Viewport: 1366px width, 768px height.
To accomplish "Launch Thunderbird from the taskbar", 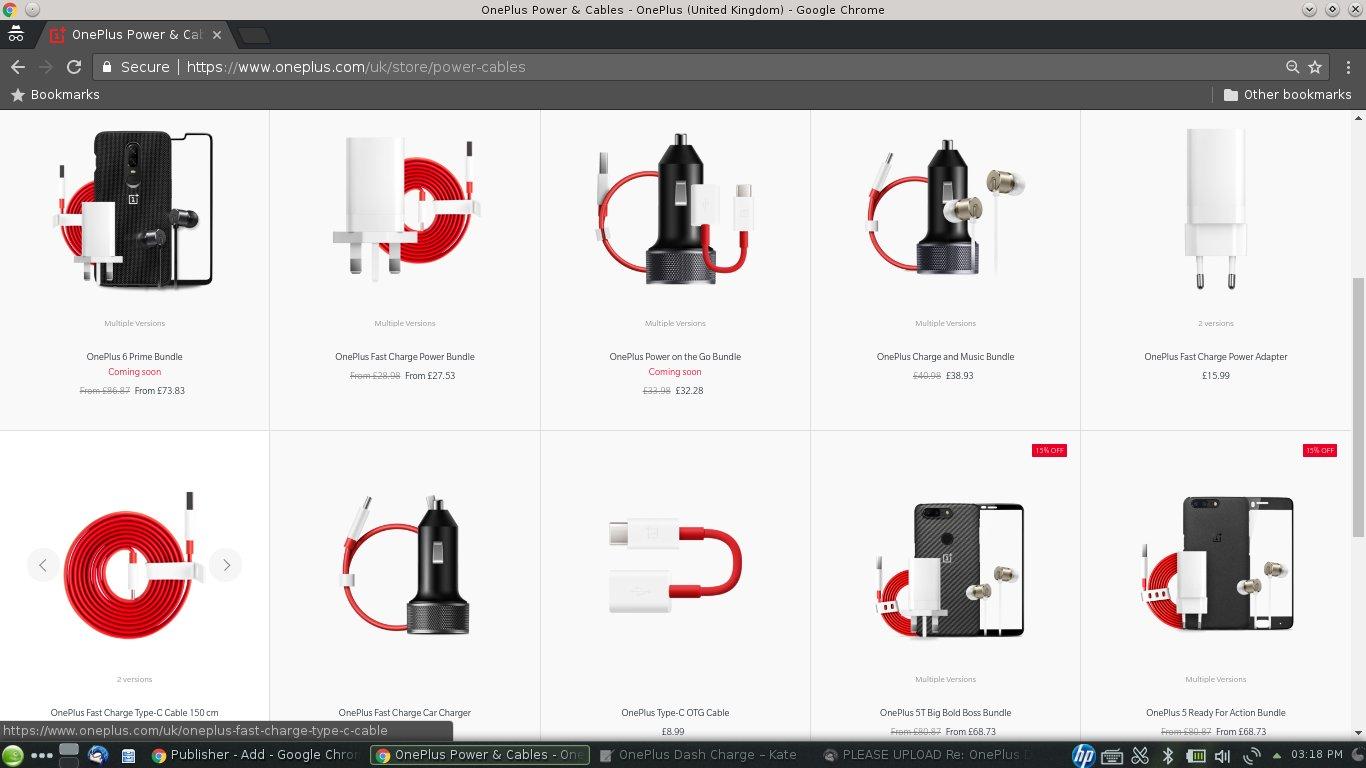I will pos(98,755).
